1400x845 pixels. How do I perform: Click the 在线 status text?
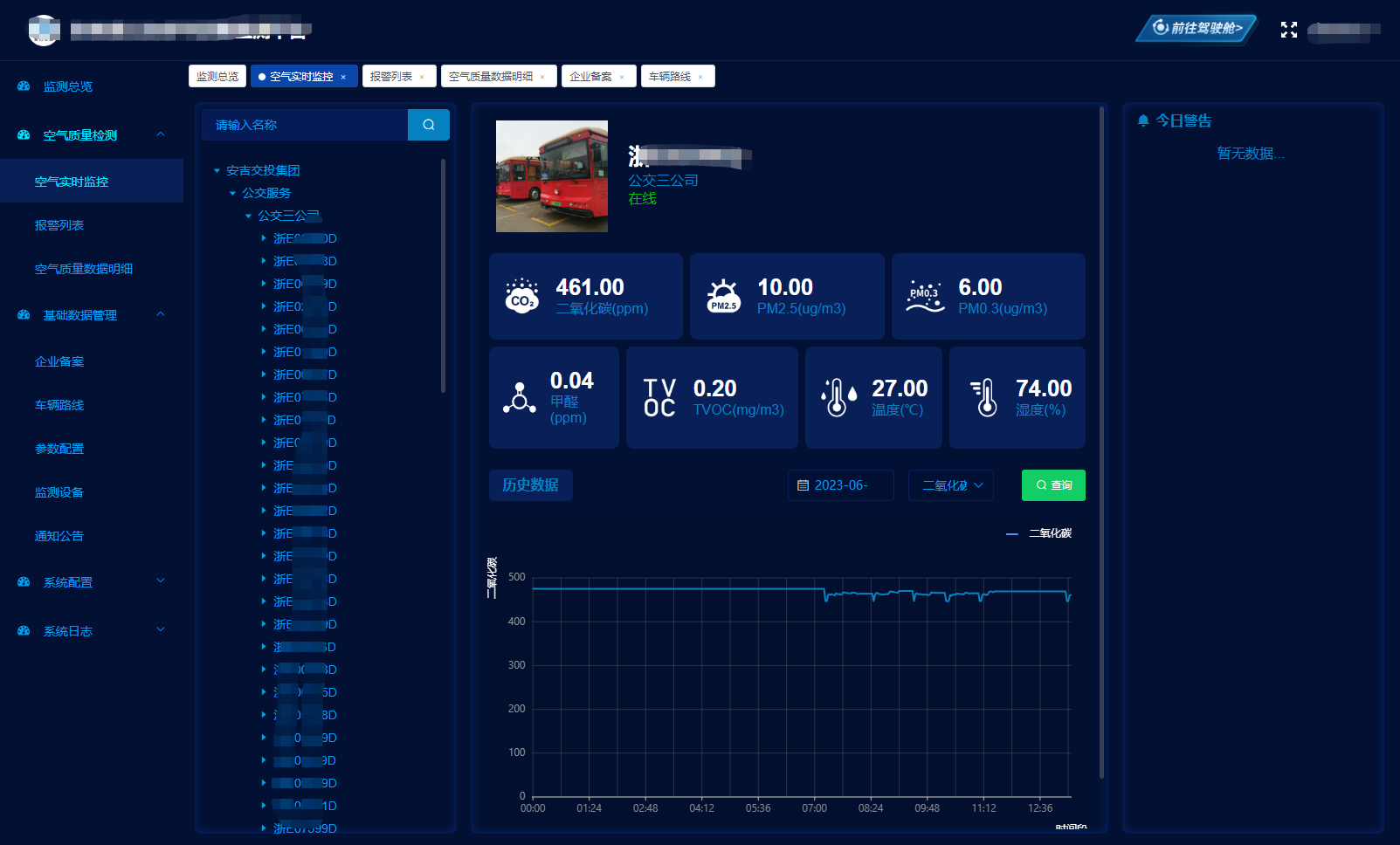point(642,199)
